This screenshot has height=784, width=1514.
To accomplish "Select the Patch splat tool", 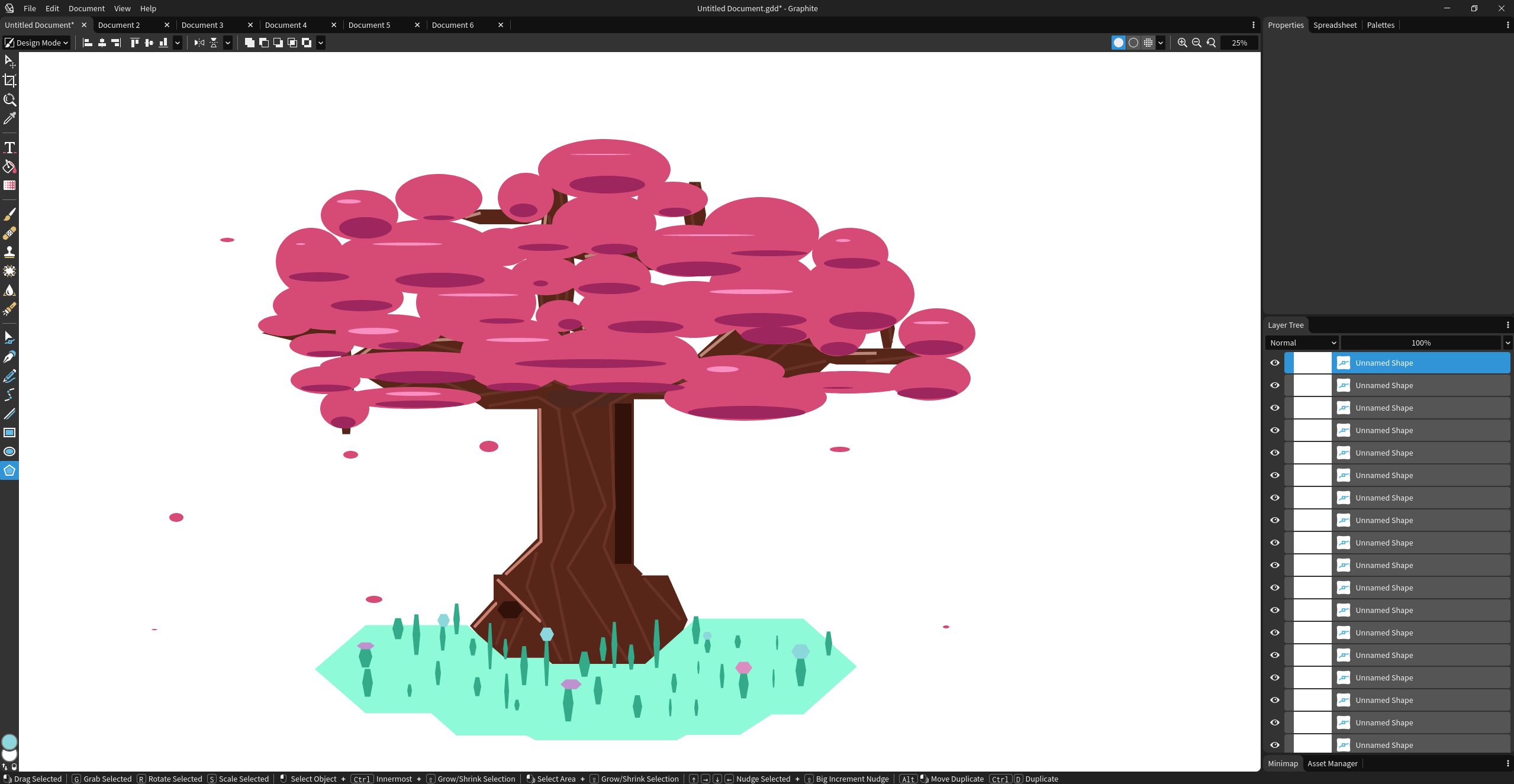I will [9, 271].
